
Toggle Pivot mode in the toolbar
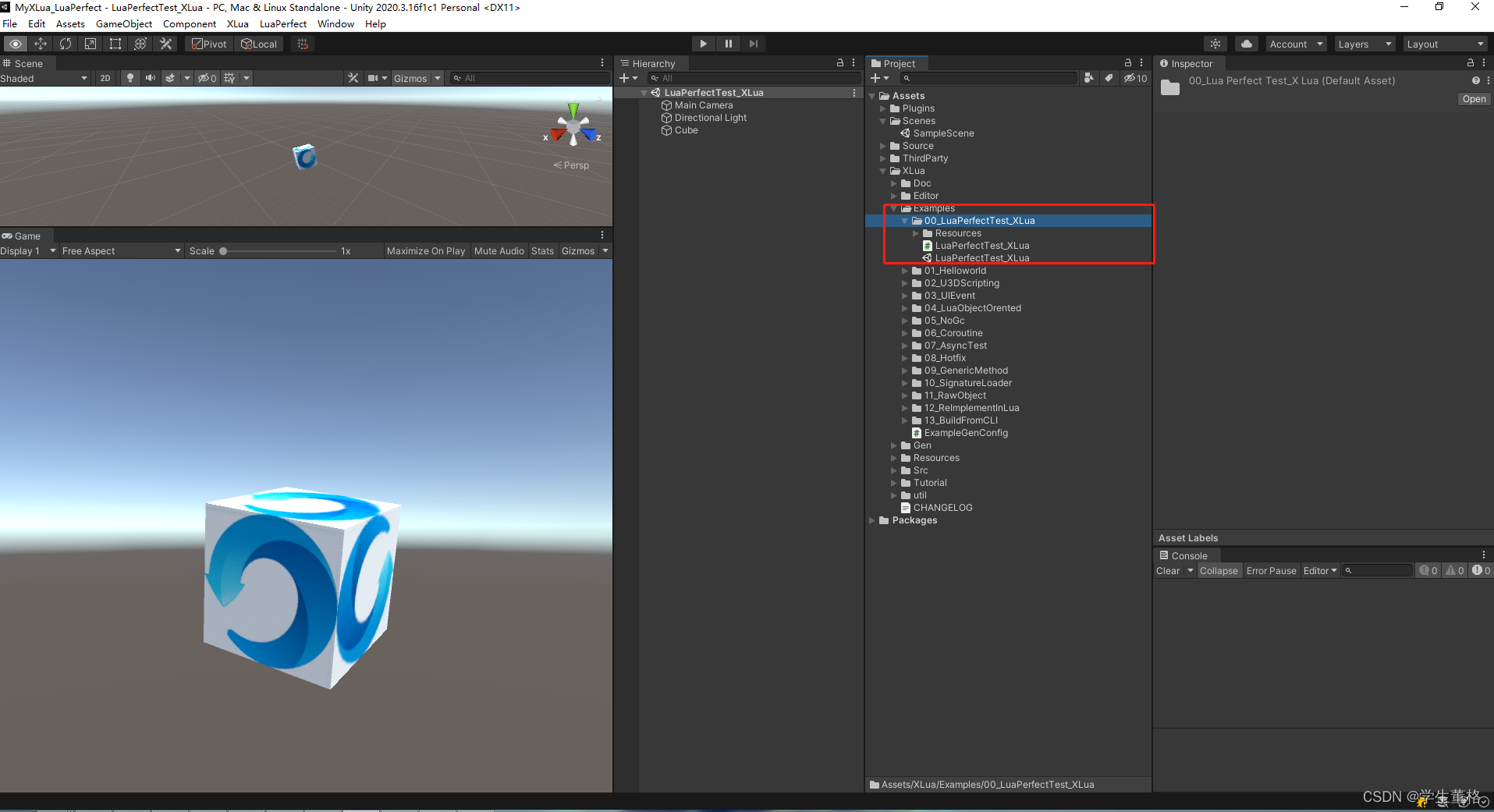[208, 44]
